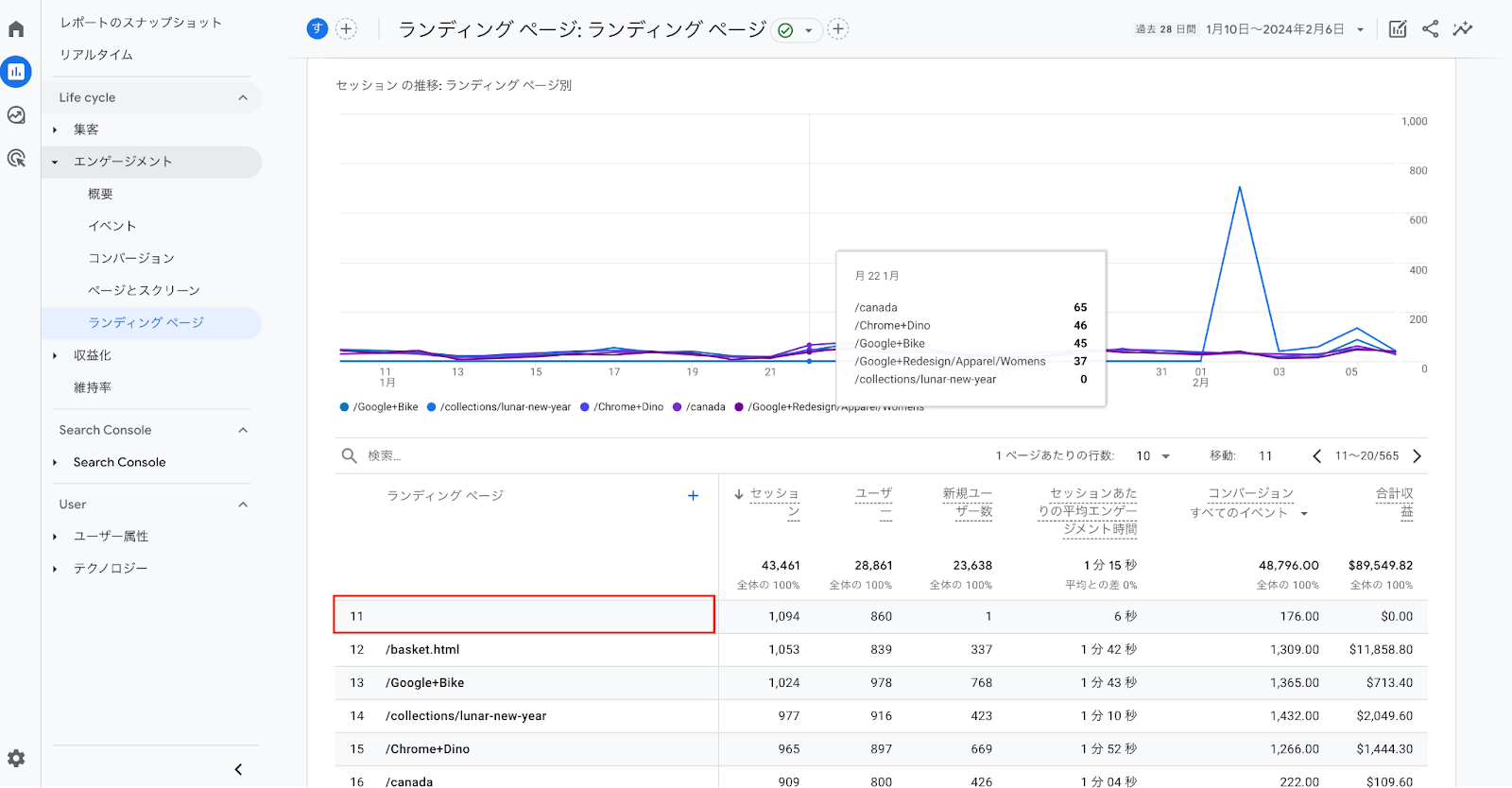Open the Reports icon in left rail
This screenshot has height=788, width=1512.
pos(16,72)
